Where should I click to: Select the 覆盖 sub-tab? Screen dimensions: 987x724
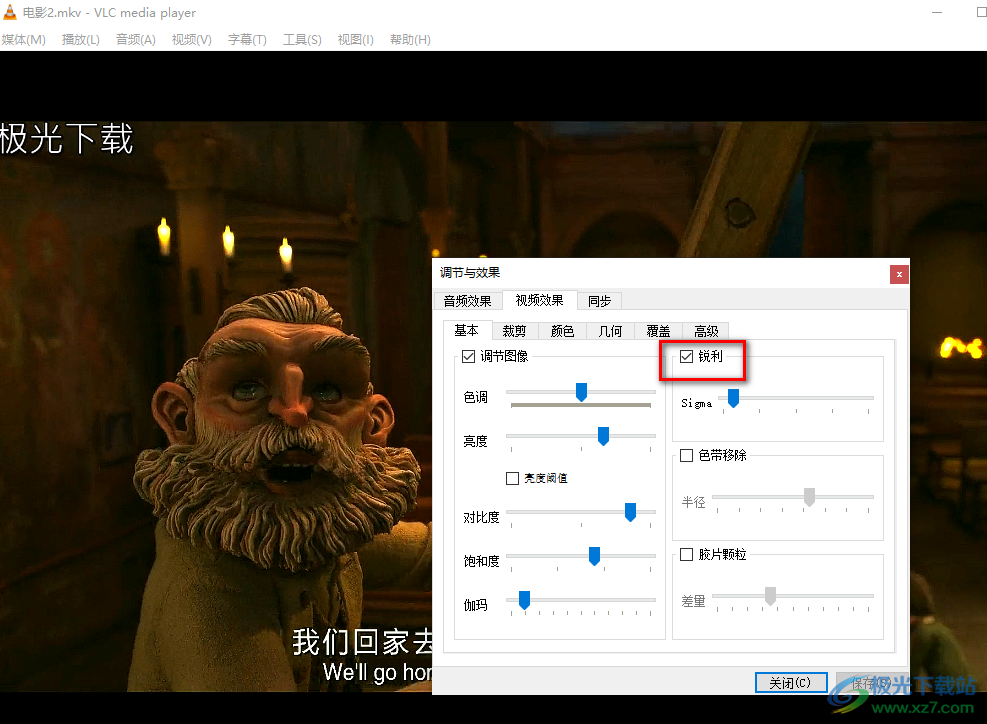click(x=658, y=331)
